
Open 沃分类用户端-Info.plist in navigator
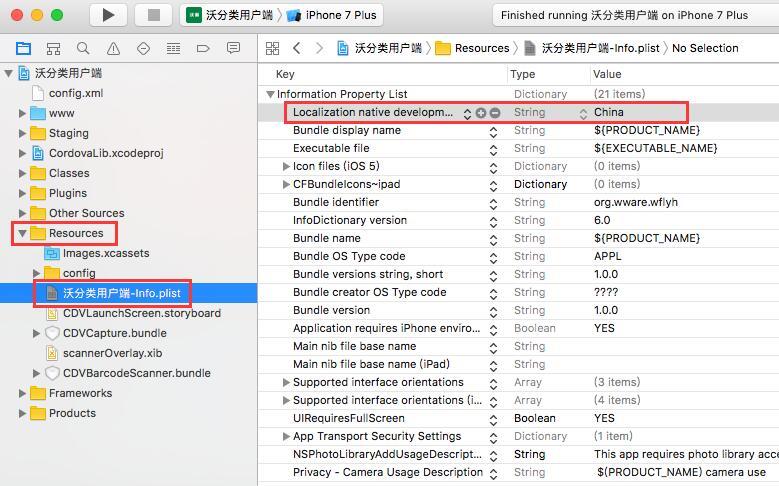pos(122,293)
